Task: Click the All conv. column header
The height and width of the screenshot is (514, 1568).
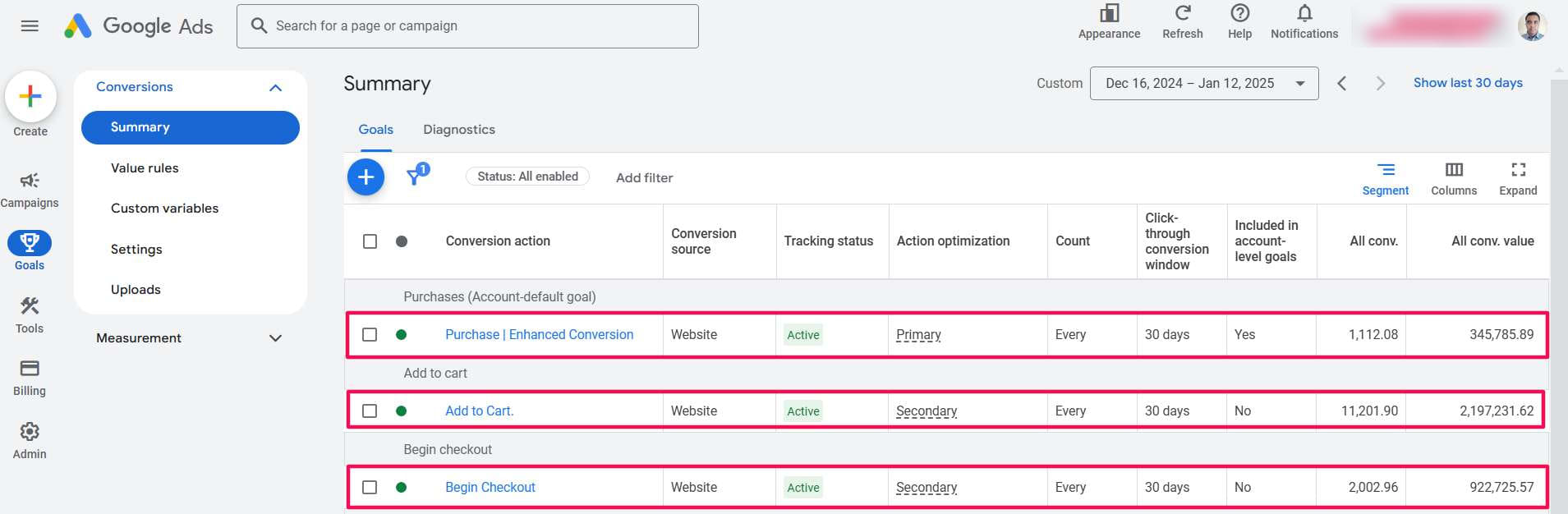Action: 1373,241
